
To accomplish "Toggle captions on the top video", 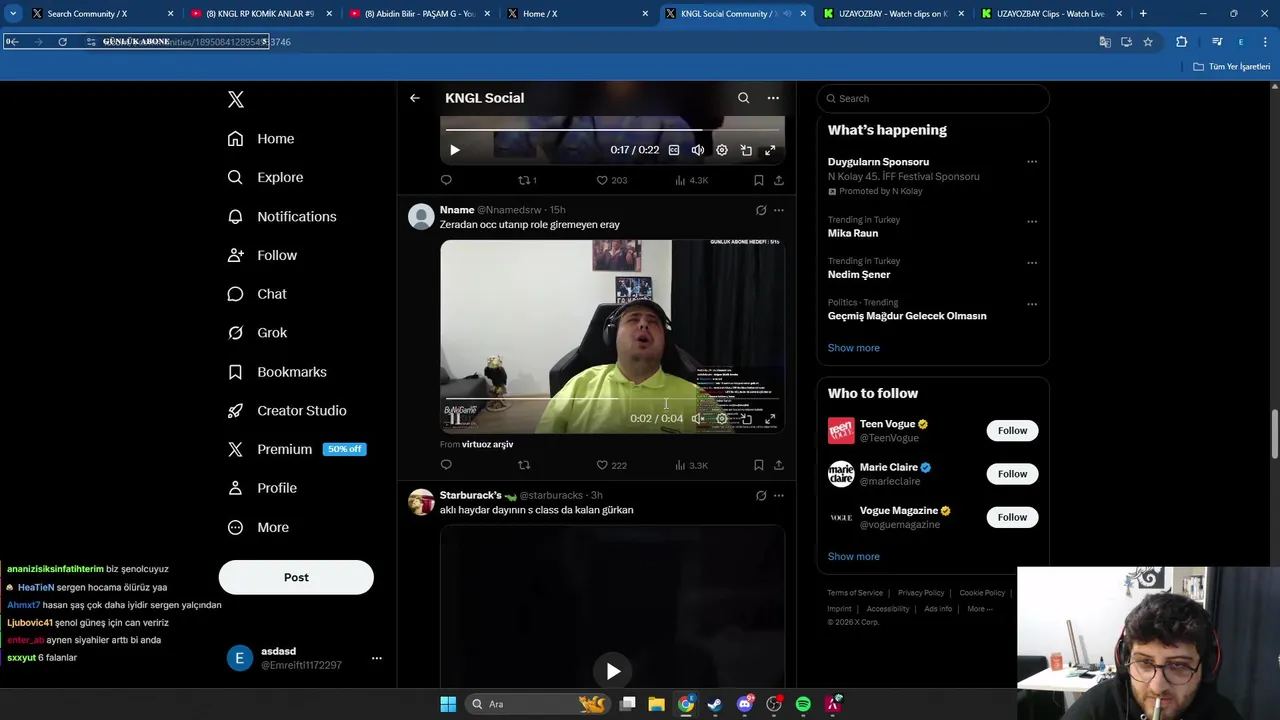I will [x=674, y=150].
